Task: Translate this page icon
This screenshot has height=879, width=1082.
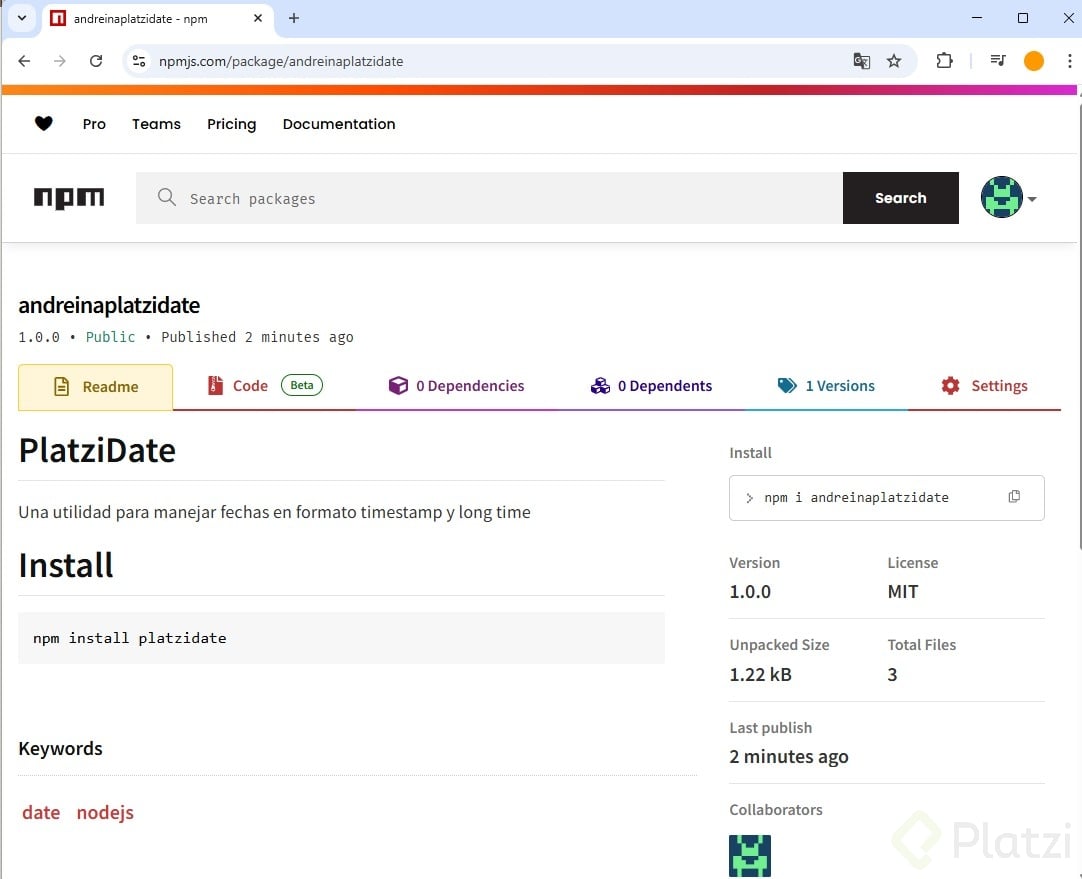Action: pos(861,61)
